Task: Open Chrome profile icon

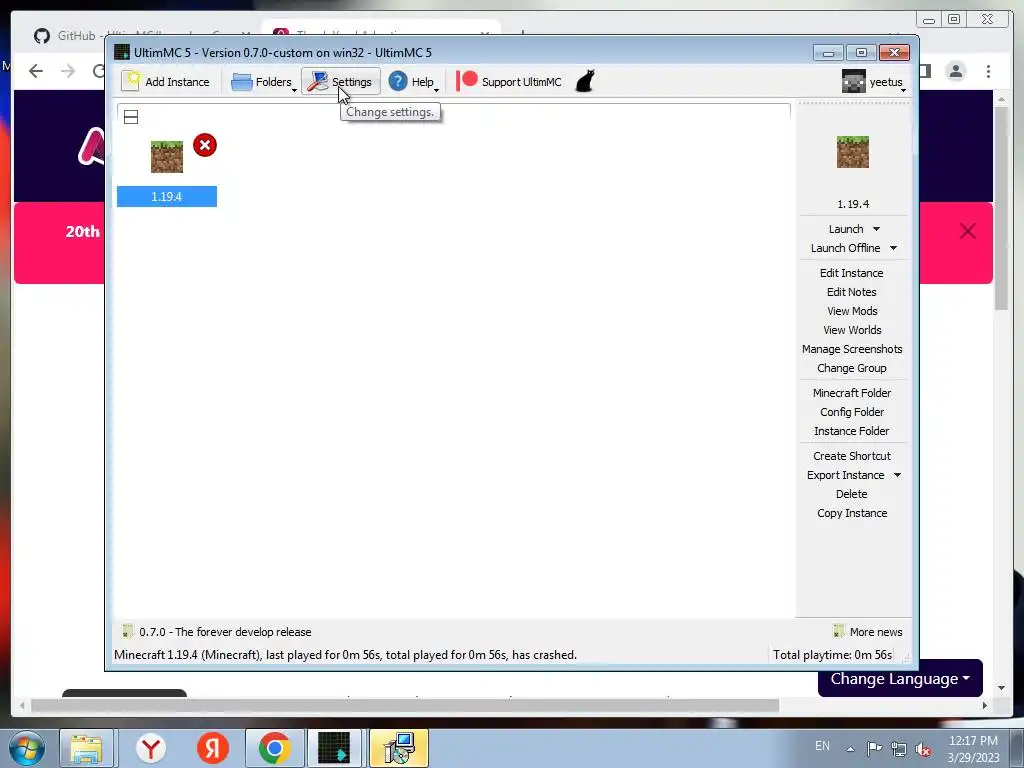Action: click(956, 71)
